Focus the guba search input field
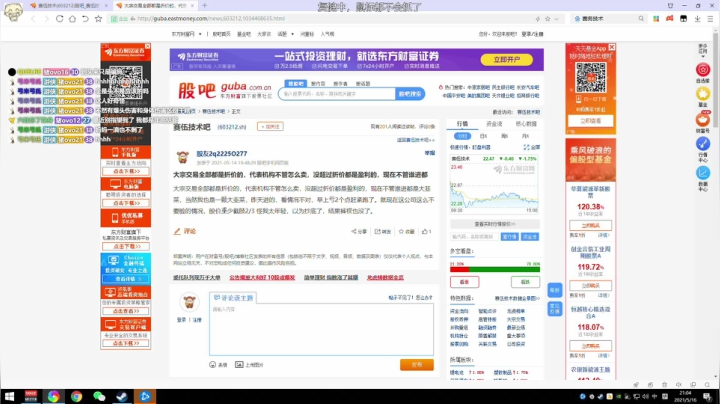 [337, 94]
